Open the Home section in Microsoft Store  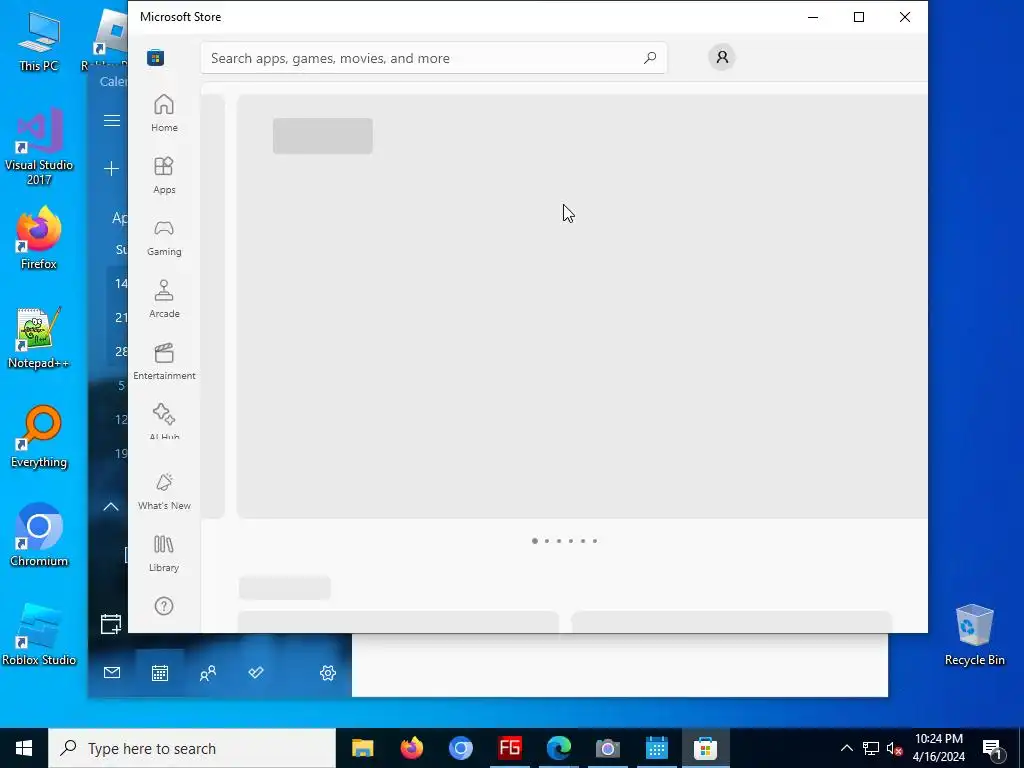point(164,113)
